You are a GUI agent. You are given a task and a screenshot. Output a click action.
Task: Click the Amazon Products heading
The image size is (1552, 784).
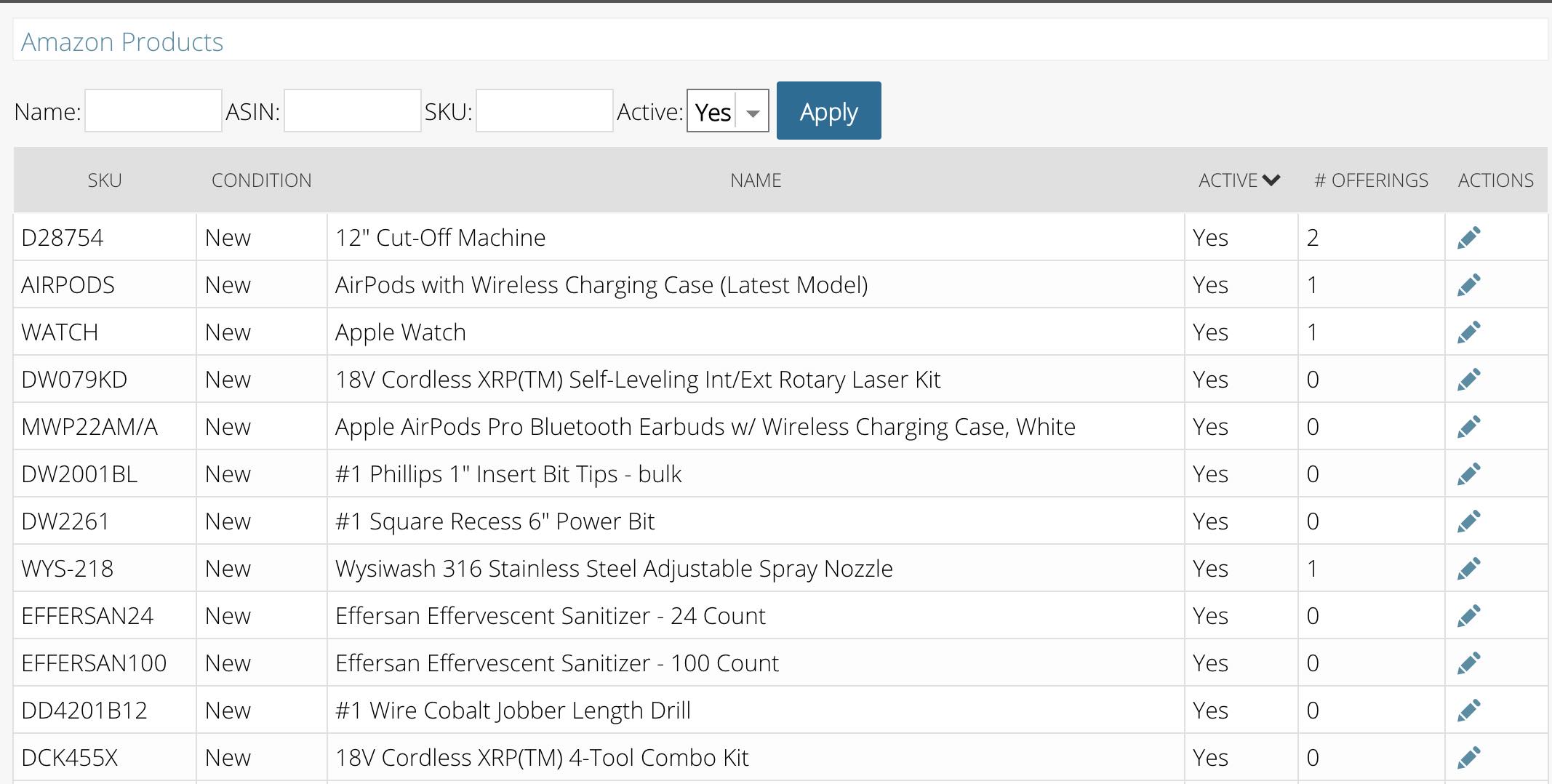click(x=122, y=42)
